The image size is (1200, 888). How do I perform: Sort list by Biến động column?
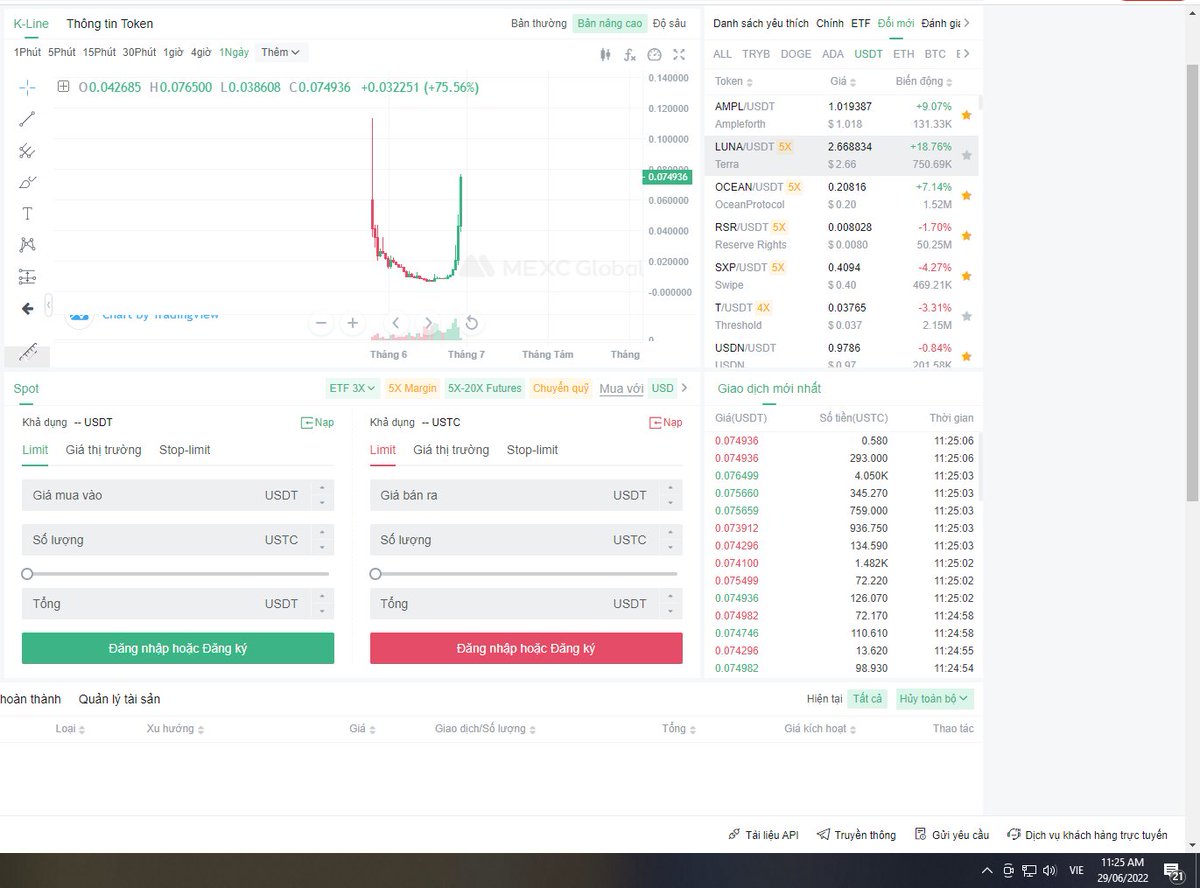click(x=924, y=81)
